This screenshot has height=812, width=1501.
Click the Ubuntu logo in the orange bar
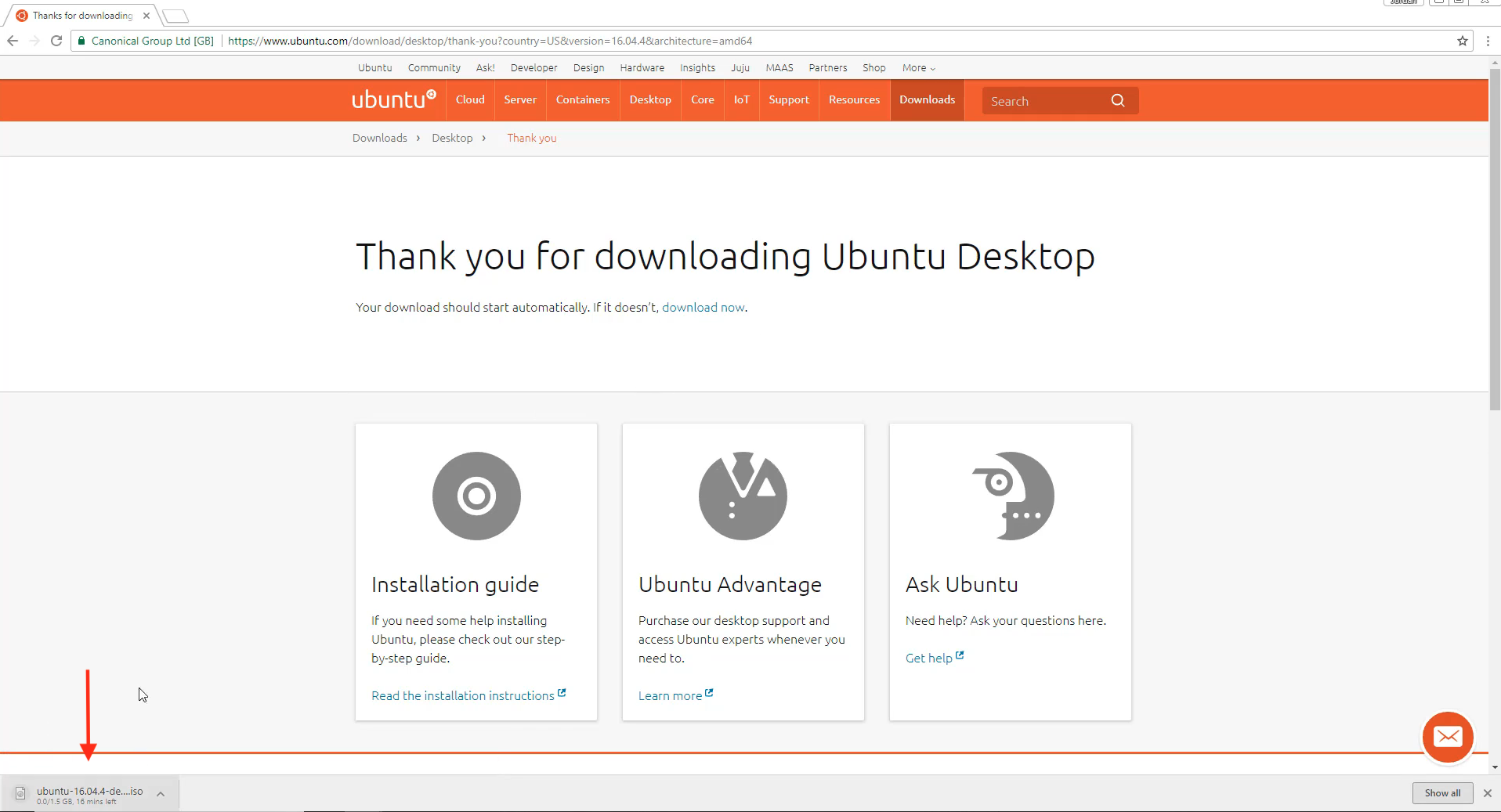[393, 99]
